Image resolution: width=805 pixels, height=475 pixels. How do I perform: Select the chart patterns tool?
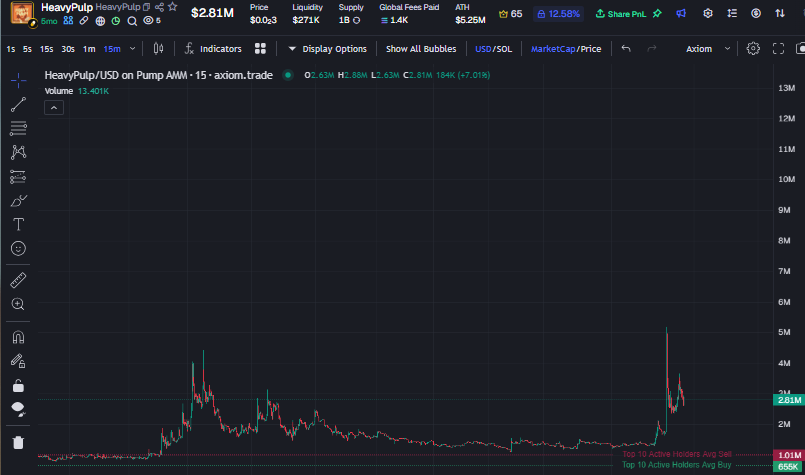coord(18,152)
